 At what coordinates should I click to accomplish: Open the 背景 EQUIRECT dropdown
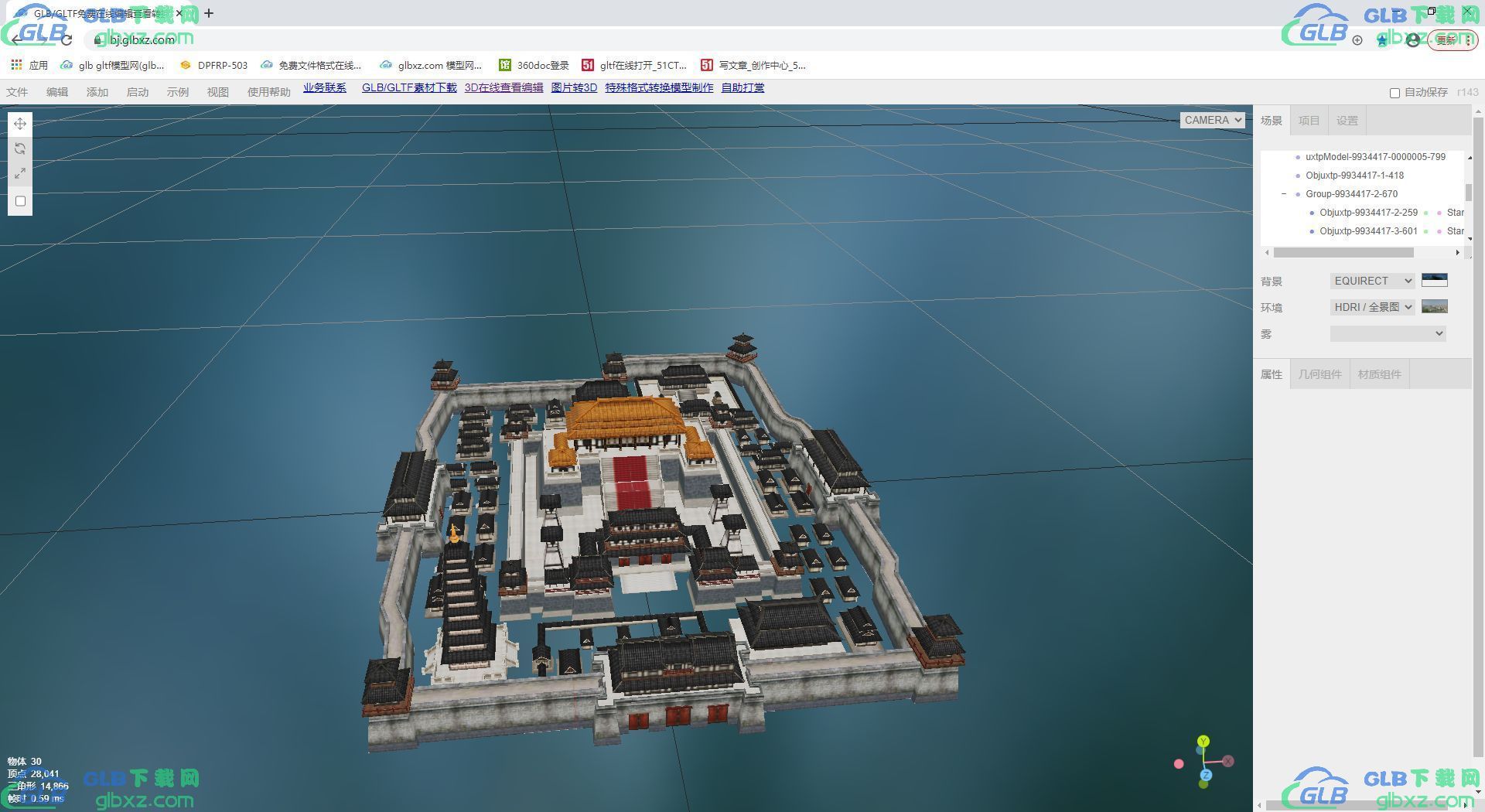click(1372, 281)
